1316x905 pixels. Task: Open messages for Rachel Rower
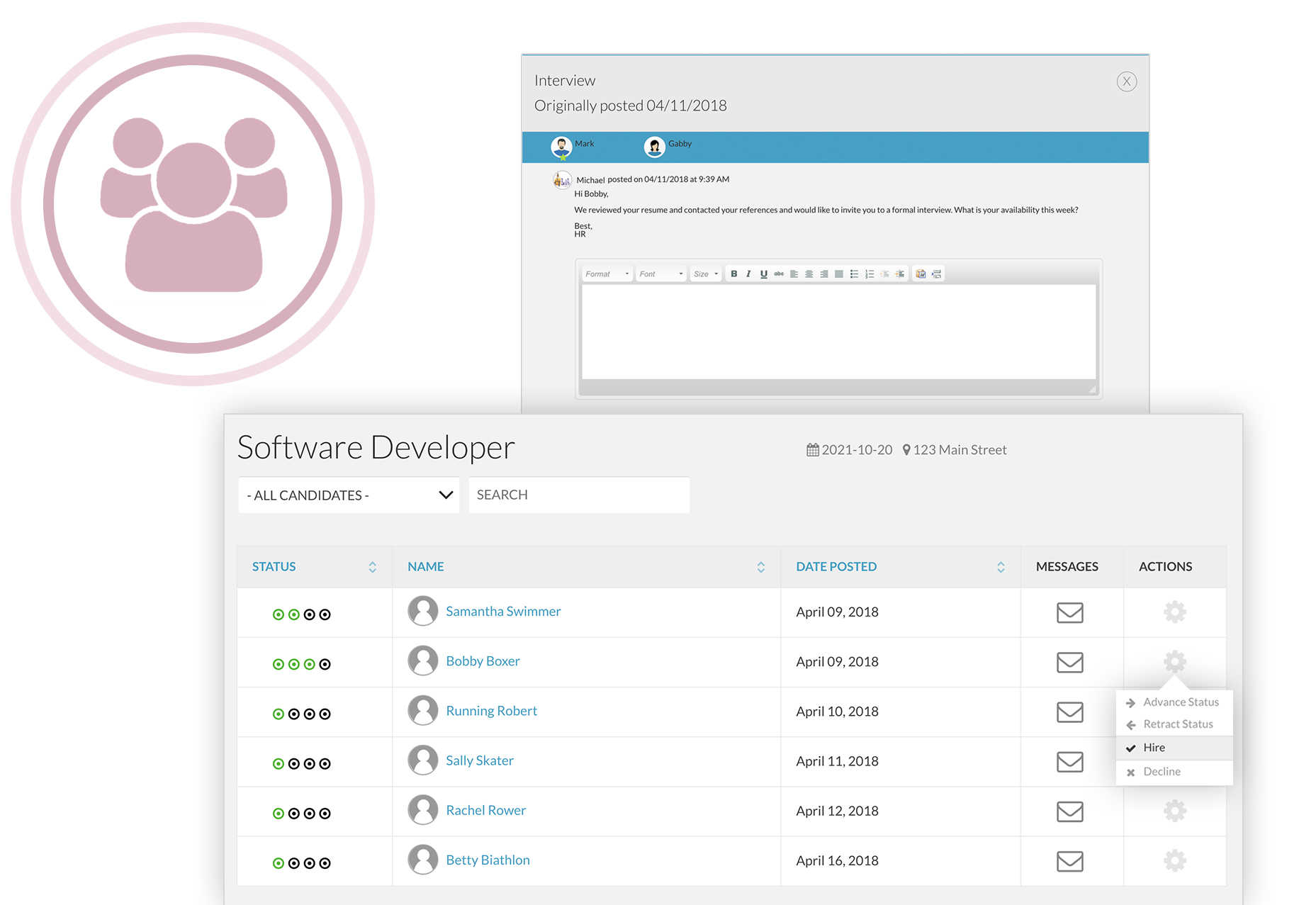tap(1069, 811)
